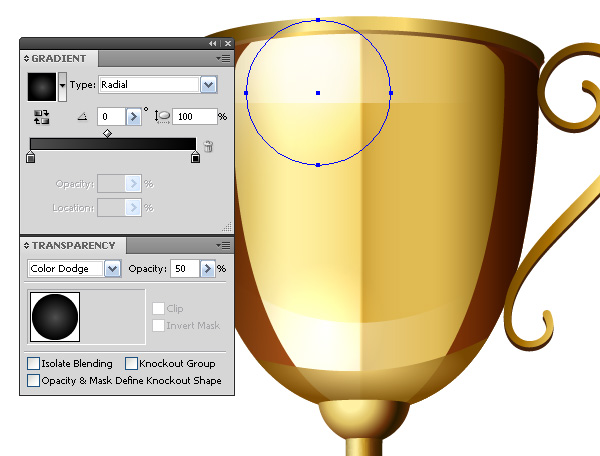The height and width of the screenshot is (456, 600).
Task: Click the radial gradient object thumbnail
Action: coord(55,317)
